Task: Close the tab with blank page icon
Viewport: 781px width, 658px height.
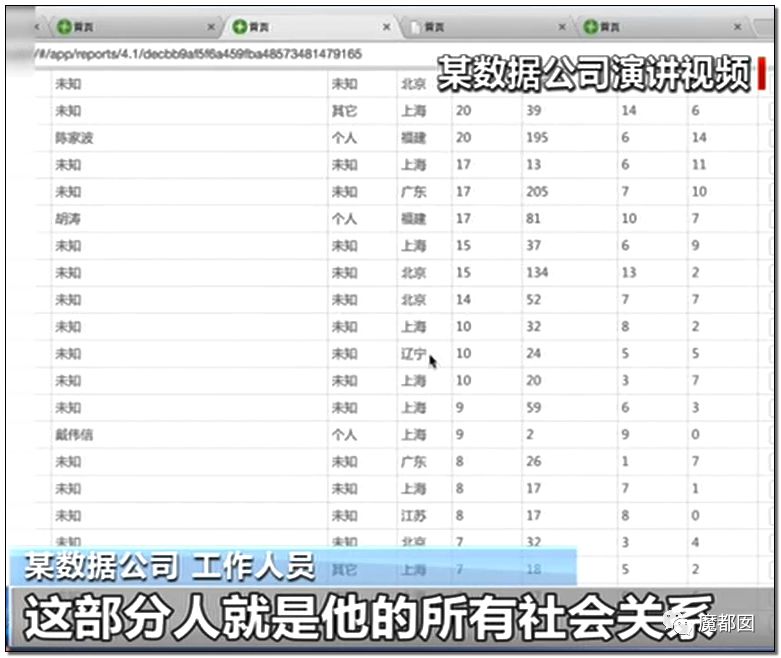Action: 562,27
